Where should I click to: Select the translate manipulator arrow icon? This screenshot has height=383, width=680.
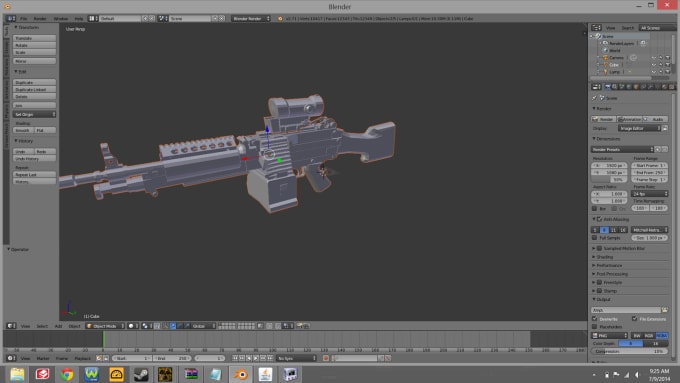click(x=173, y=326)
